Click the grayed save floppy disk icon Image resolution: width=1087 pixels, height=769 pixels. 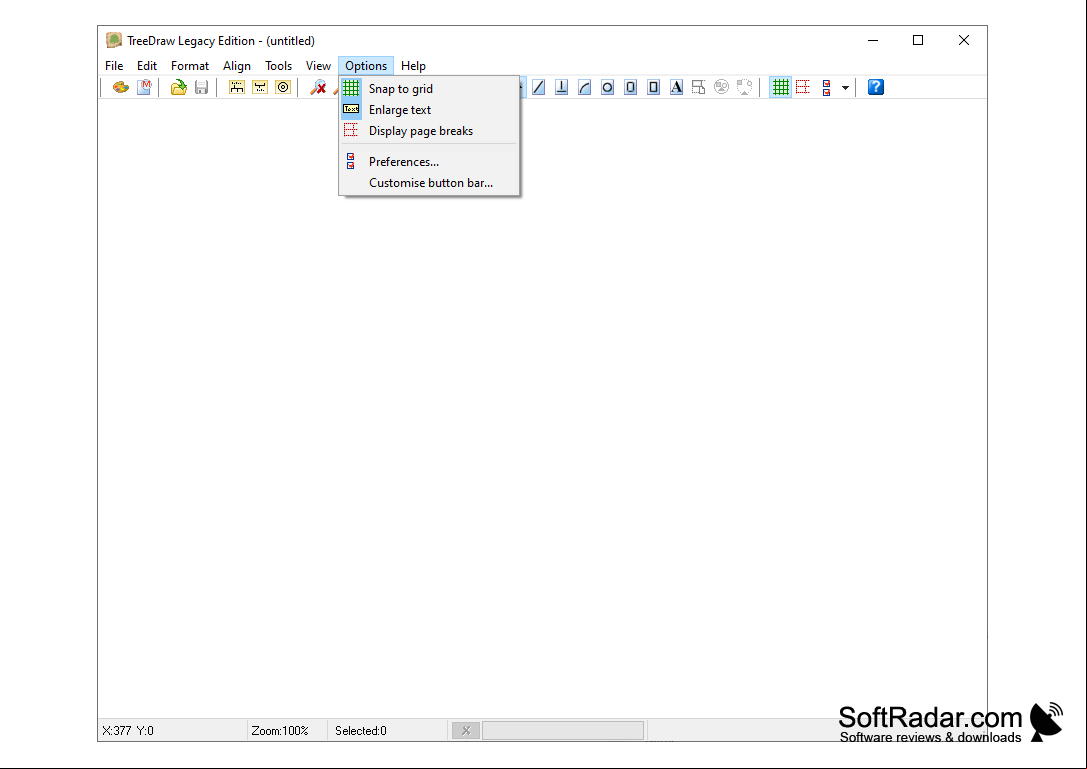202,87
